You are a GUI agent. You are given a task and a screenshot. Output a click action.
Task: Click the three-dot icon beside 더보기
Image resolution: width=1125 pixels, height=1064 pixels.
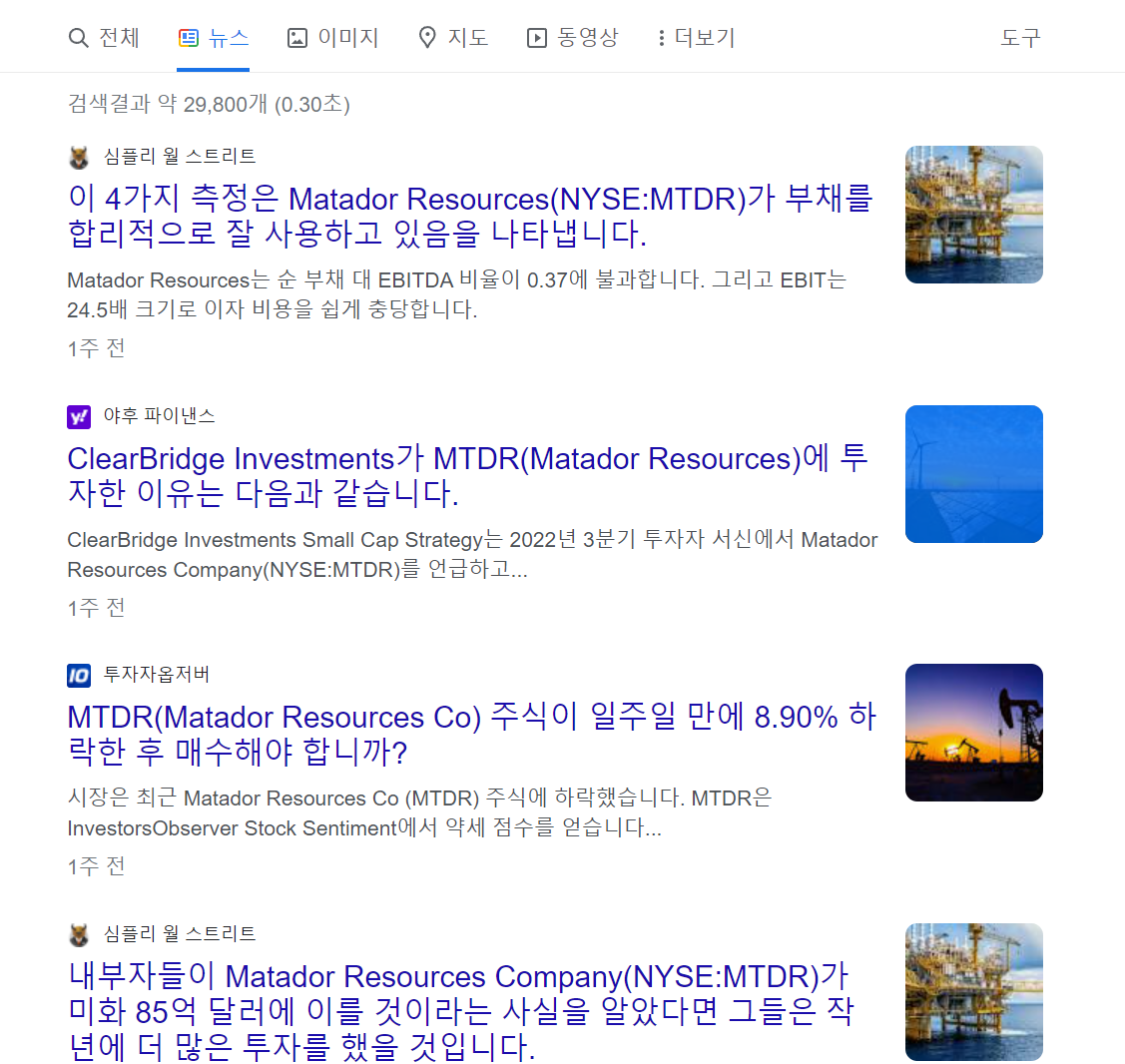(x=662, y=37)
